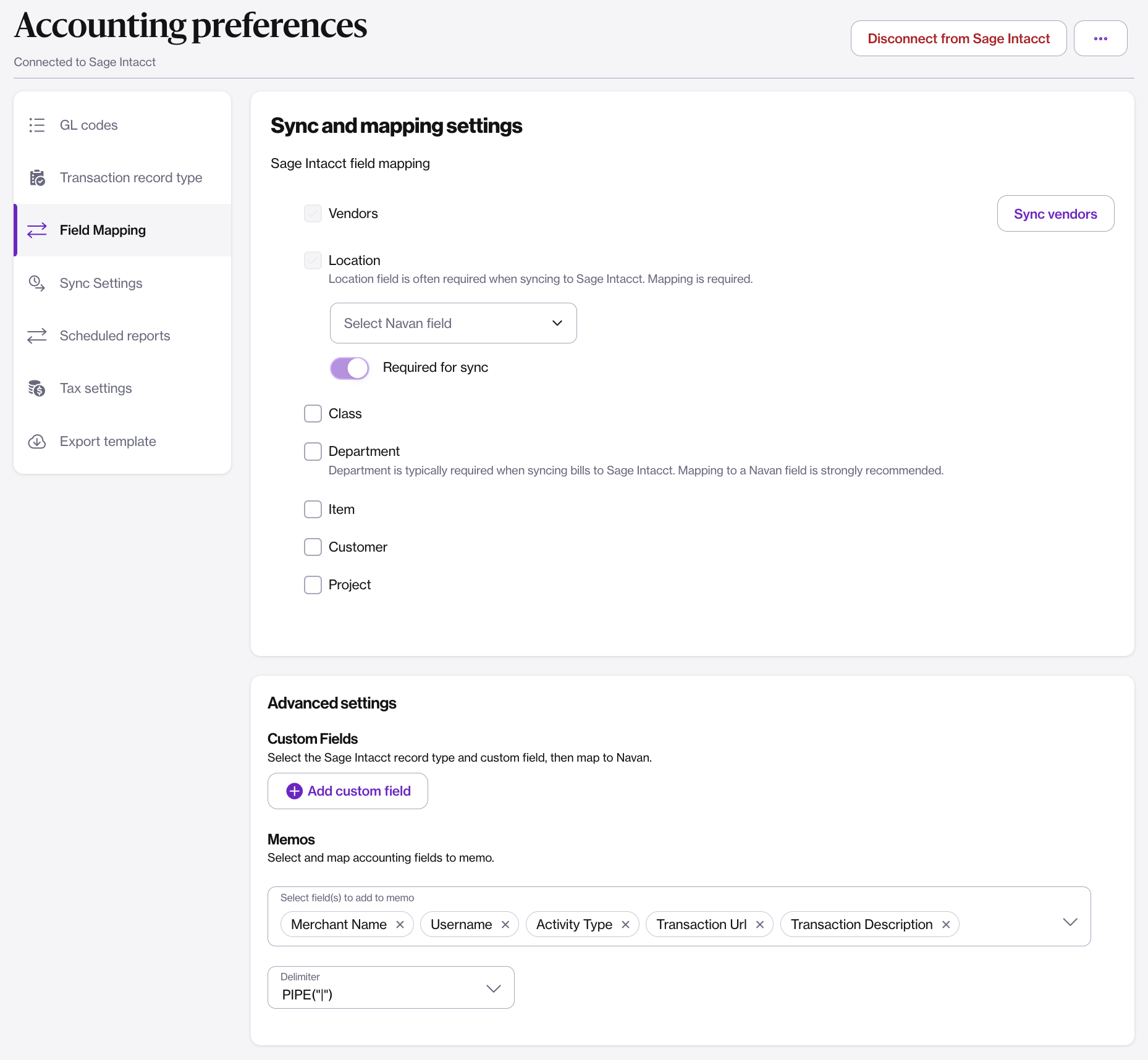Click the Export template download icon

(37, 442)
